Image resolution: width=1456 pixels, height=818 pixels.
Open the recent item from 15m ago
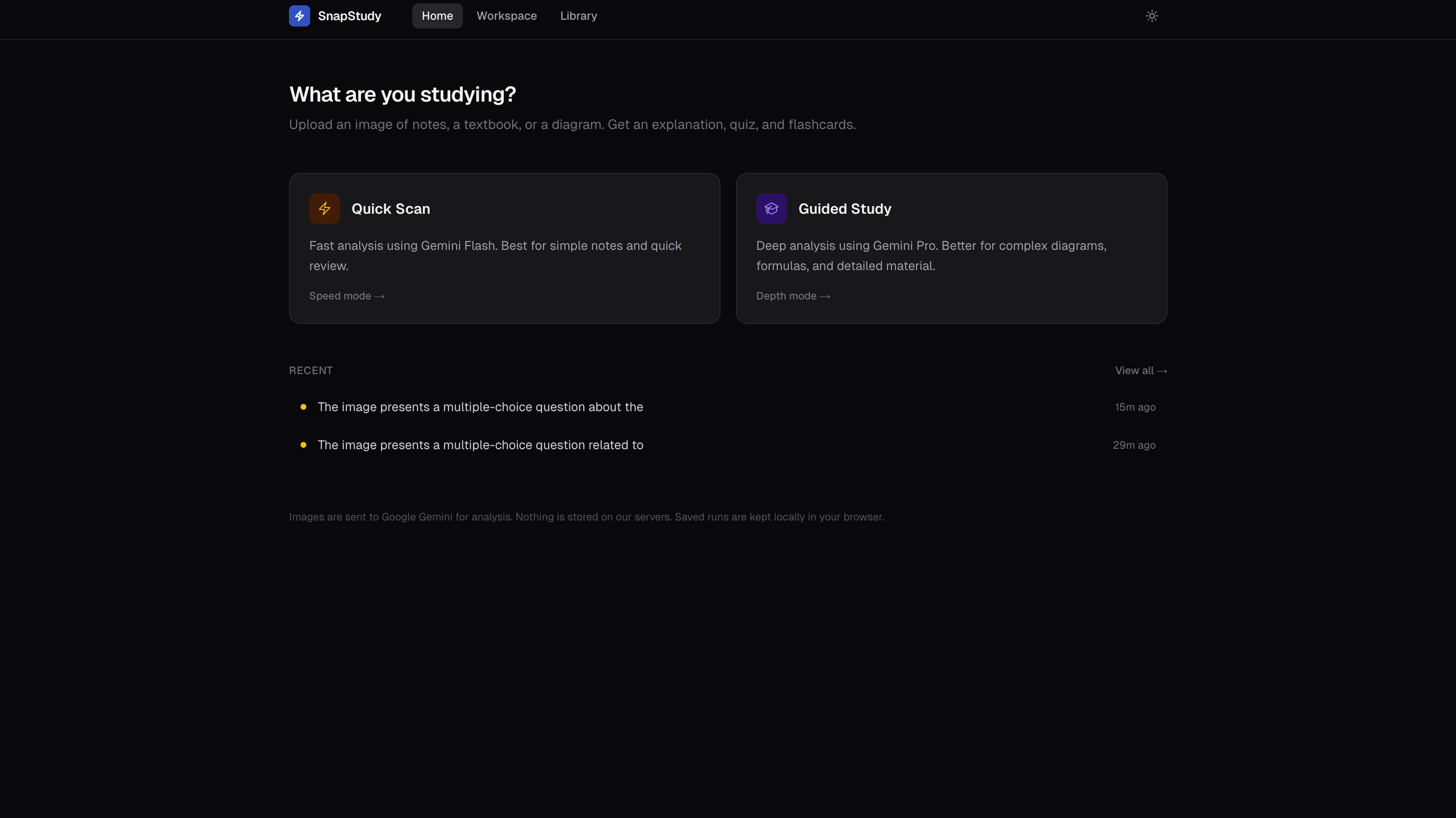pos(480,407)
